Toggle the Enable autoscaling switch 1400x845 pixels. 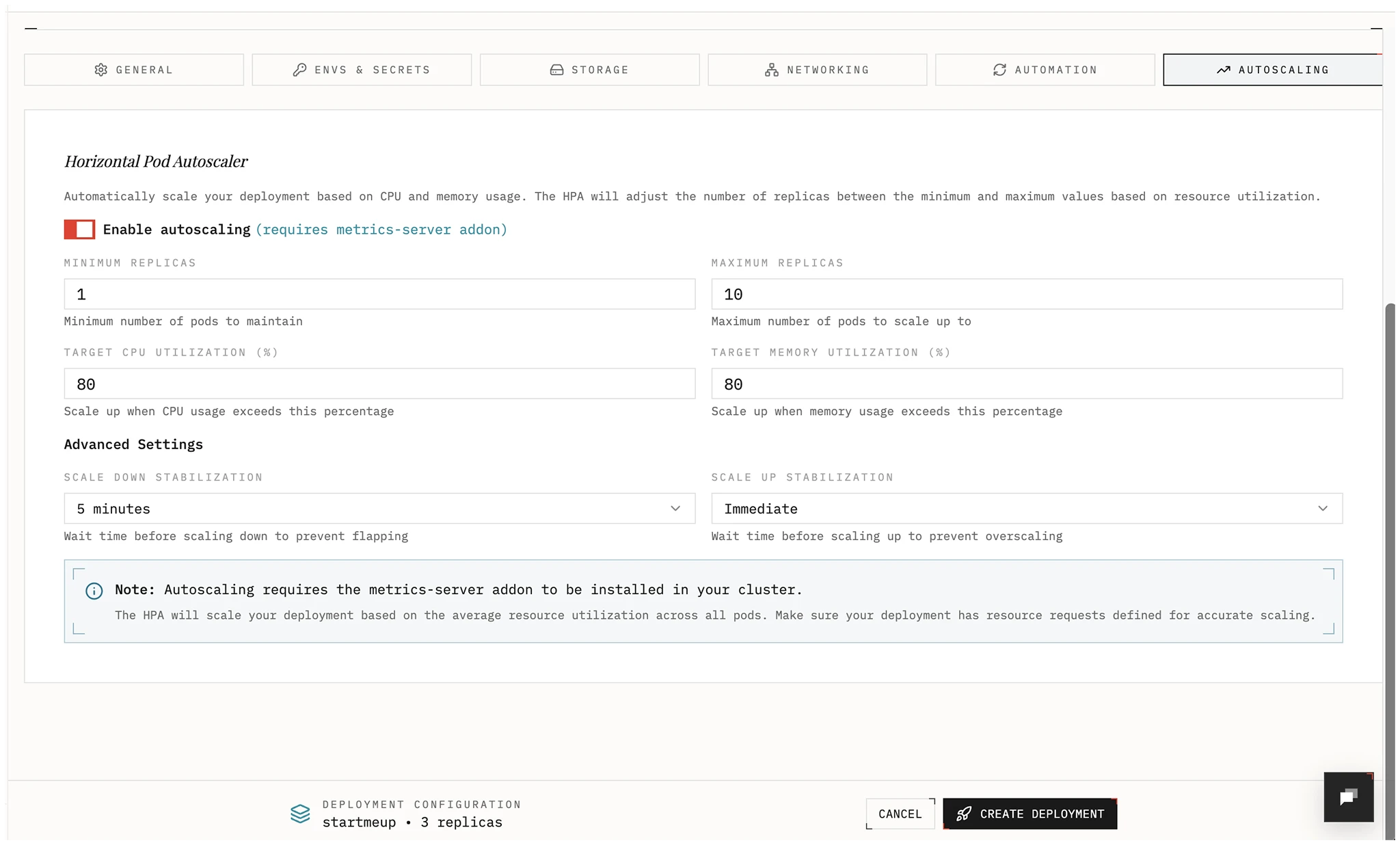coord(79,230)
